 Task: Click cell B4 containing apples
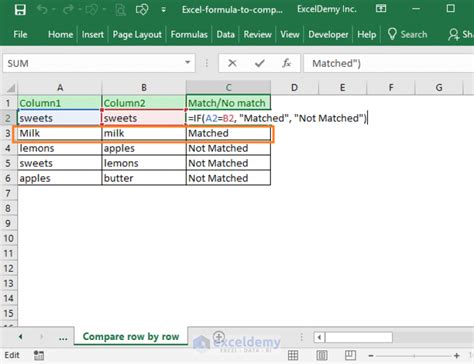tap(144, 148)
